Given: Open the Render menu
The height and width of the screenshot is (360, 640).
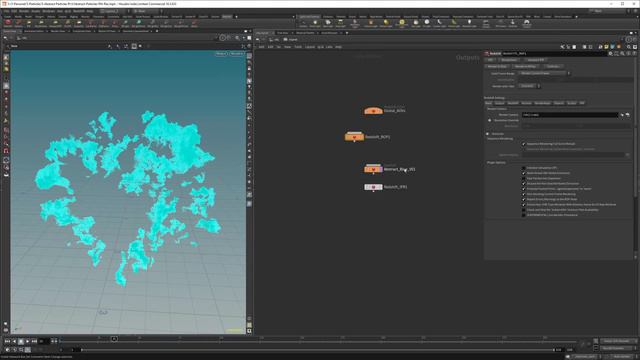Looking at the screenshot, I should [24, 11].
